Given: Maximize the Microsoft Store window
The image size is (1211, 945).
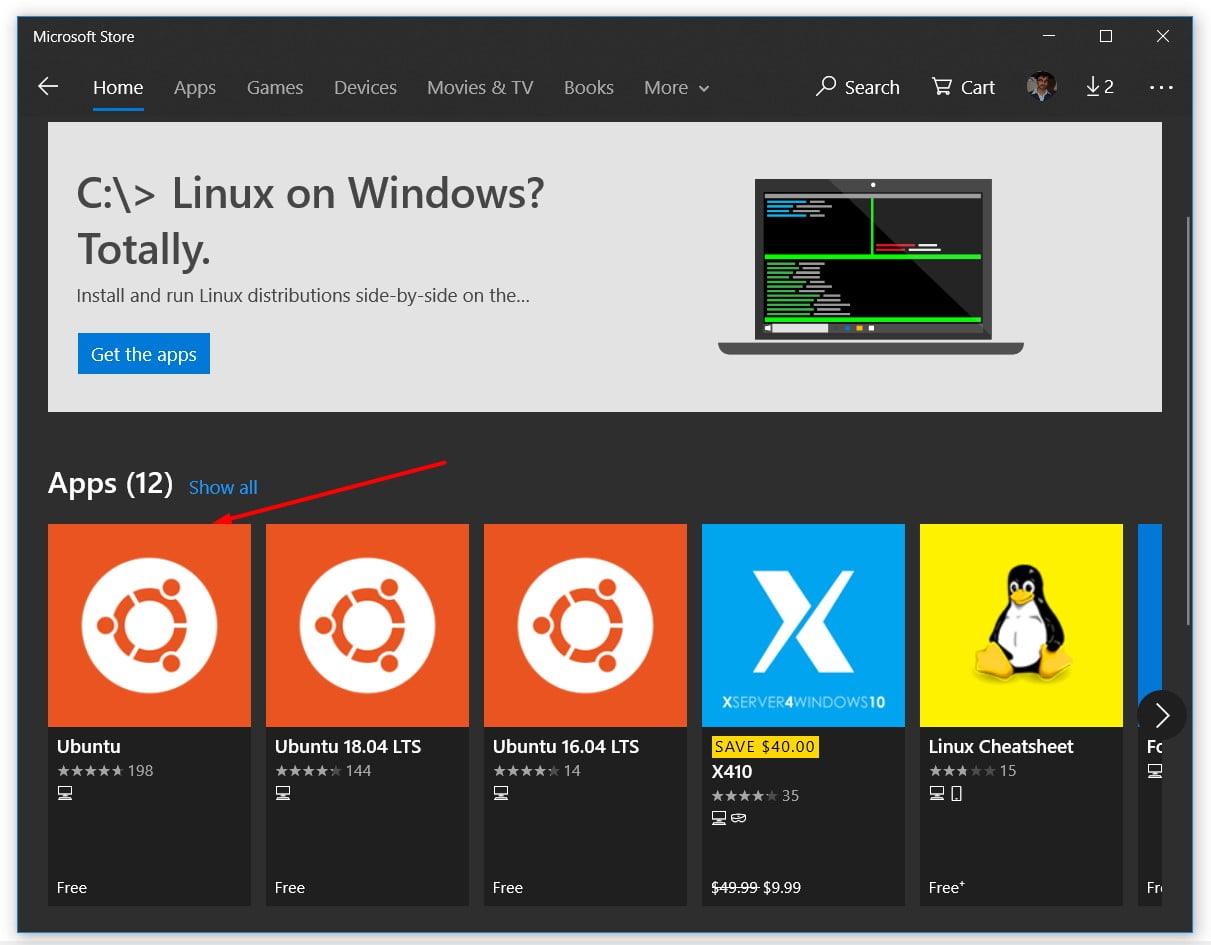Looking at the screenshot, I should pyautogui.click(x=1105, y=36).
